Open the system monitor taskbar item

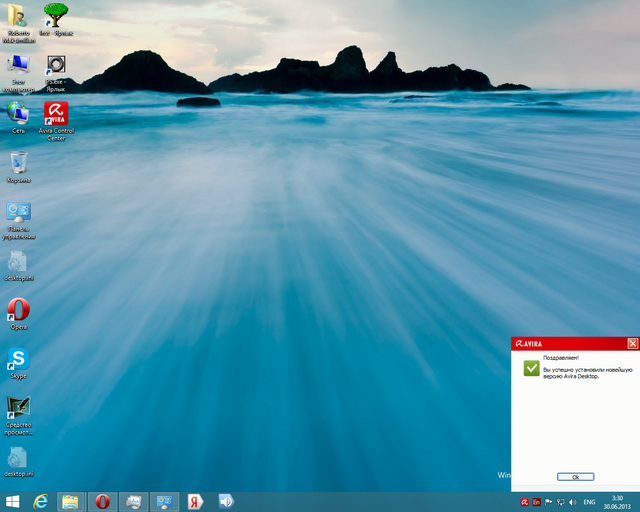(x=133, y=502)
